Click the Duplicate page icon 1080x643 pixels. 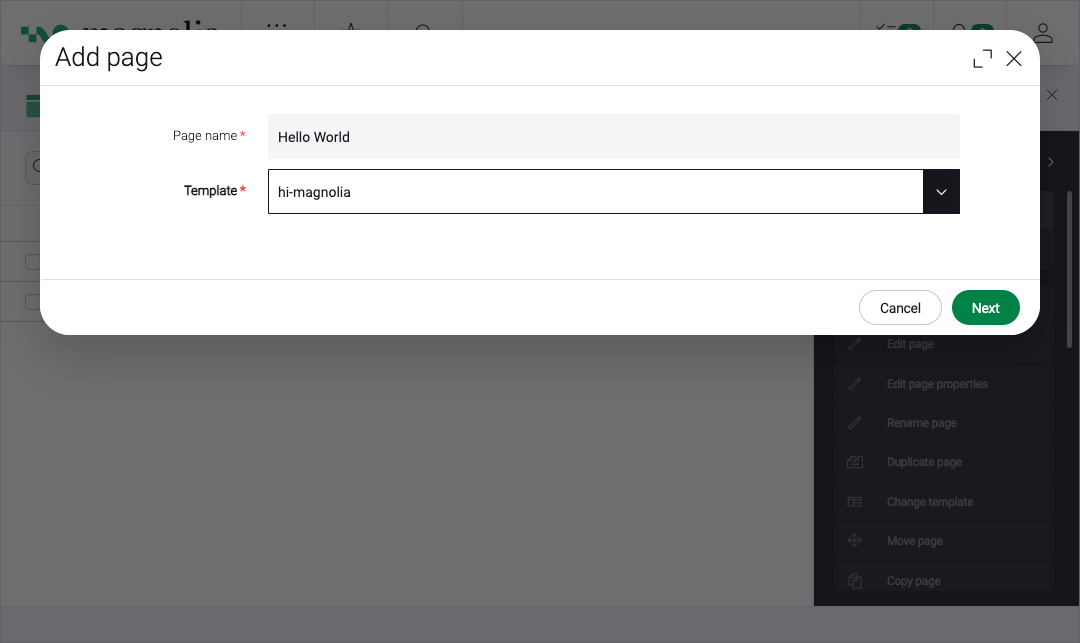click(x=854, y=462)
